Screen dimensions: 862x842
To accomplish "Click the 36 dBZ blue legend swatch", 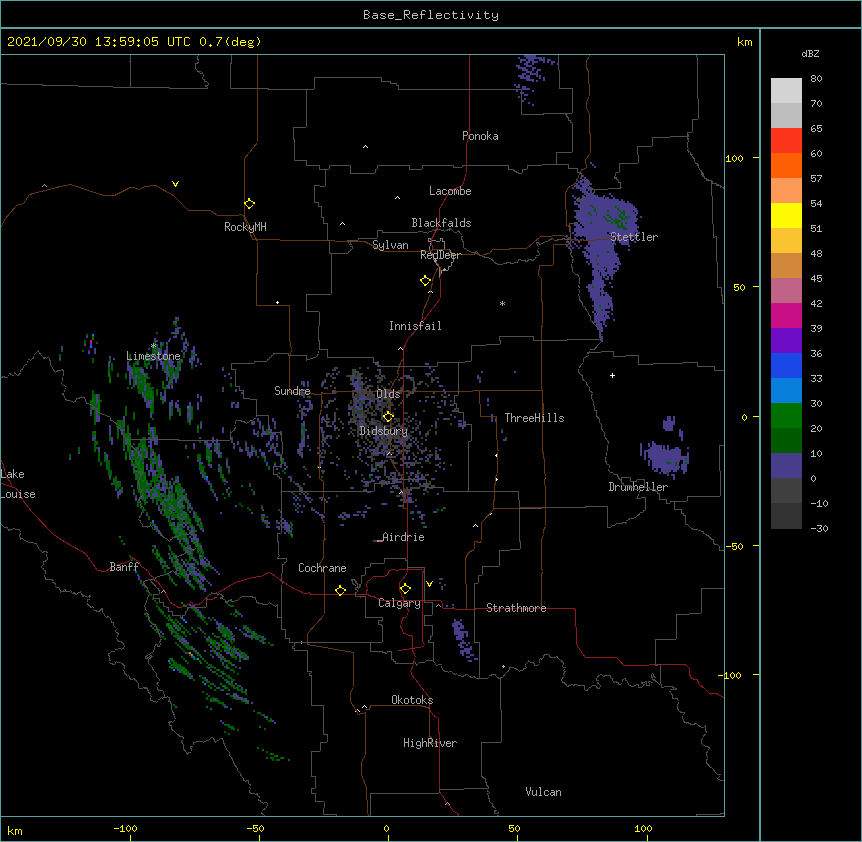I will click(x=786, y=365).
